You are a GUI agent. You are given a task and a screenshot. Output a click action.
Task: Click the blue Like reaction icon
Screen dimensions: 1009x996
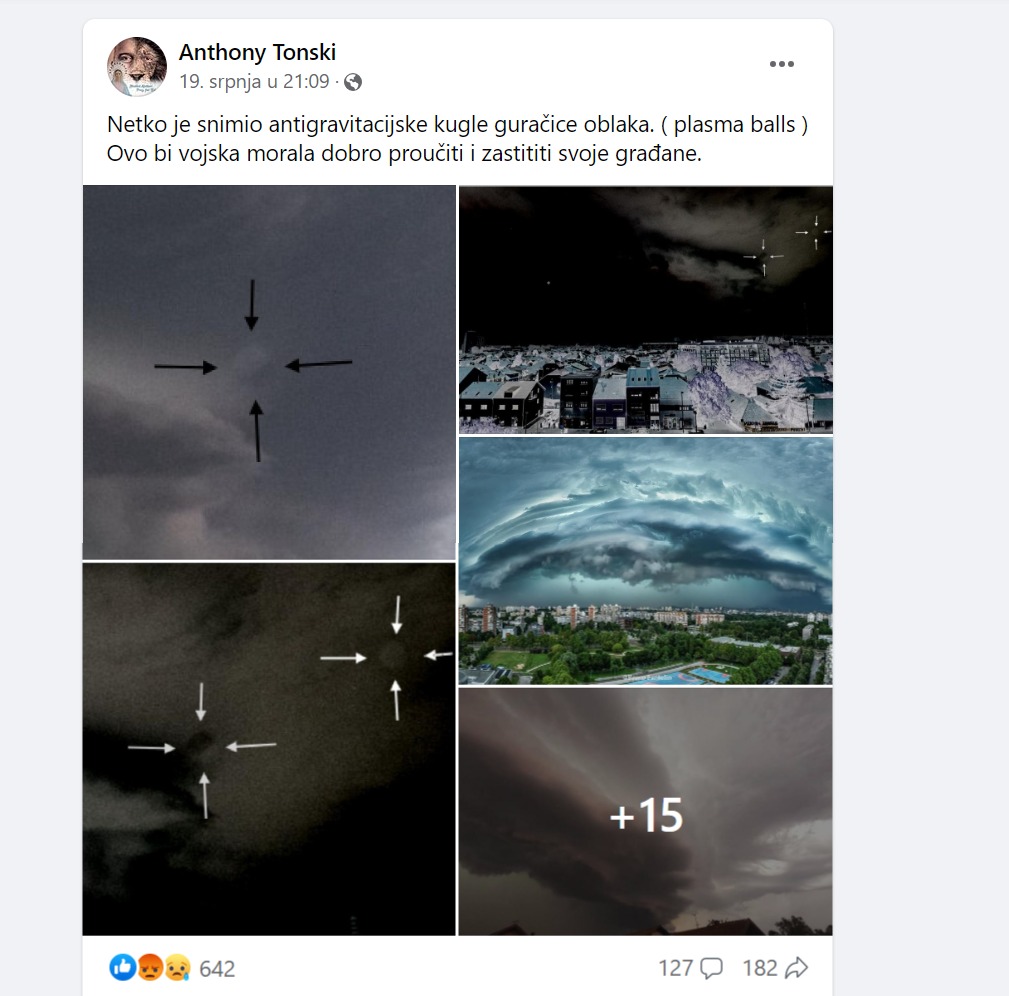click(x=122, y=967)
